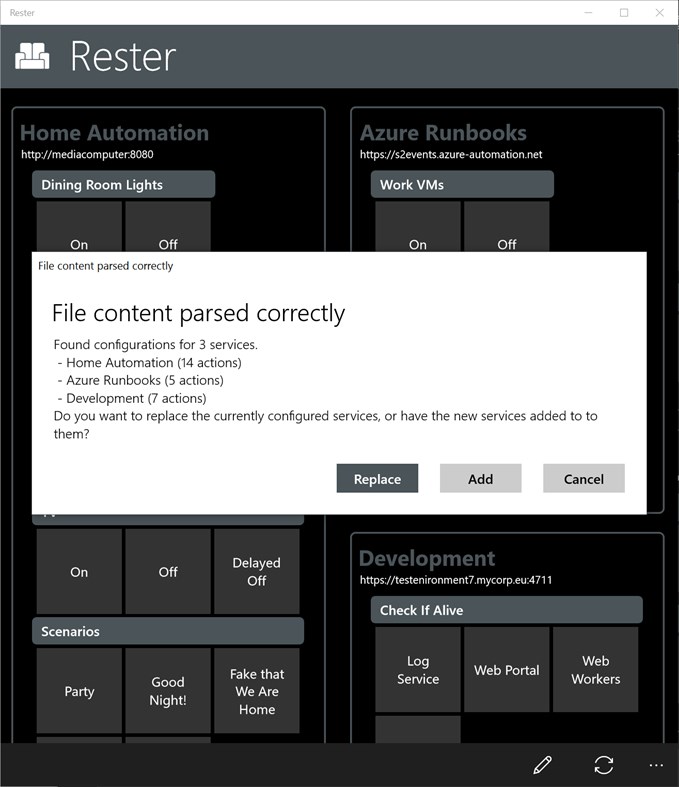Open the edit pencil icon
This screenshot has height=787, width=679.
pyautogui.click(x=542, y=765)
